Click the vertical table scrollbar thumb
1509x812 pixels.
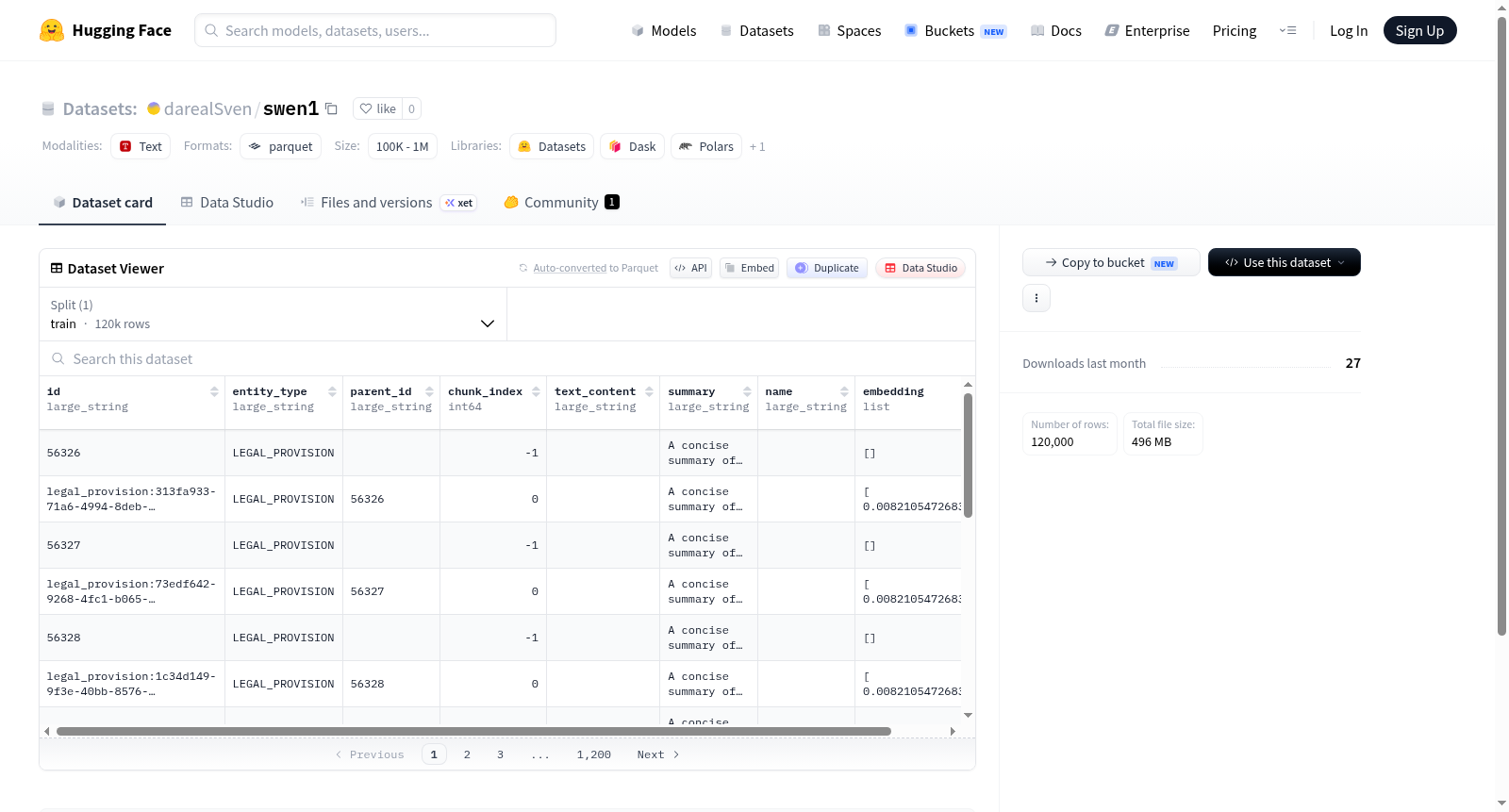[x=968, y=456]
